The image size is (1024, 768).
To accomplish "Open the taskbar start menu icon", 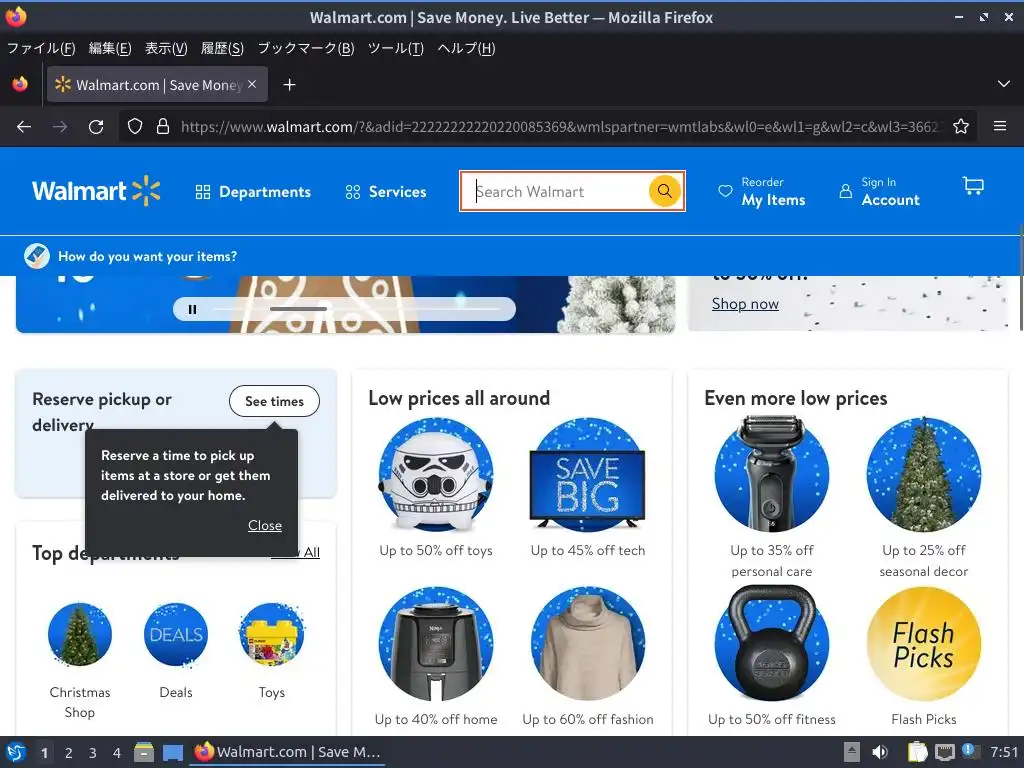I will click(16, 752).
